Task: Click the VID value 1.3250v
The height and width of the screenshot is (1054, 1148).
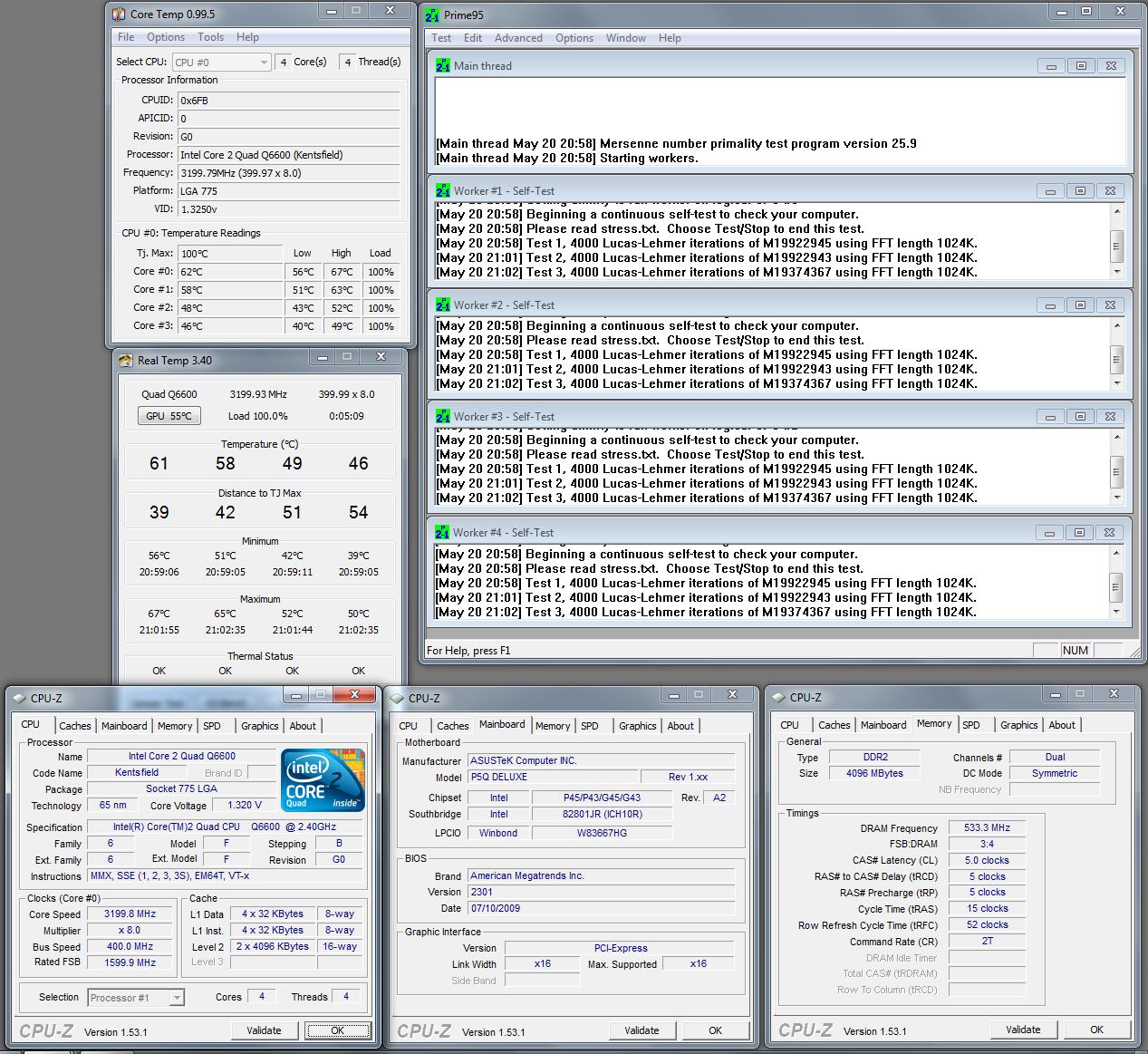Action: tap(288, 209)
